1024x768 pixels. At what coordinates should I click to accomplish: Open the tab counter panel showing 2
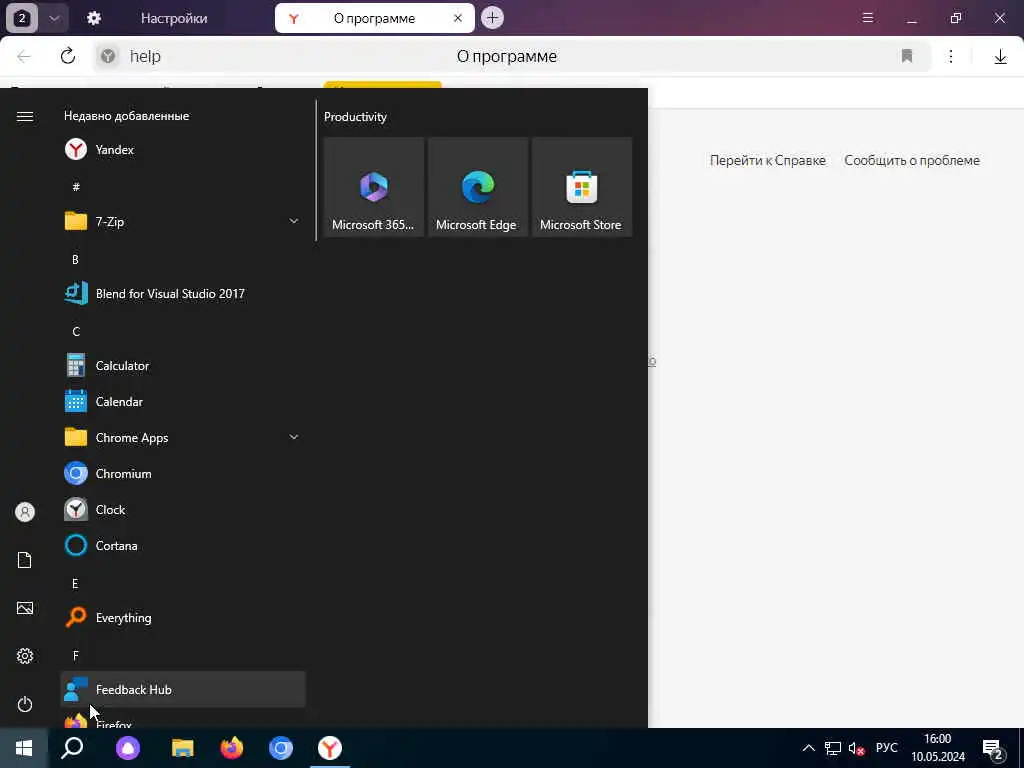(x=22, y=18)
